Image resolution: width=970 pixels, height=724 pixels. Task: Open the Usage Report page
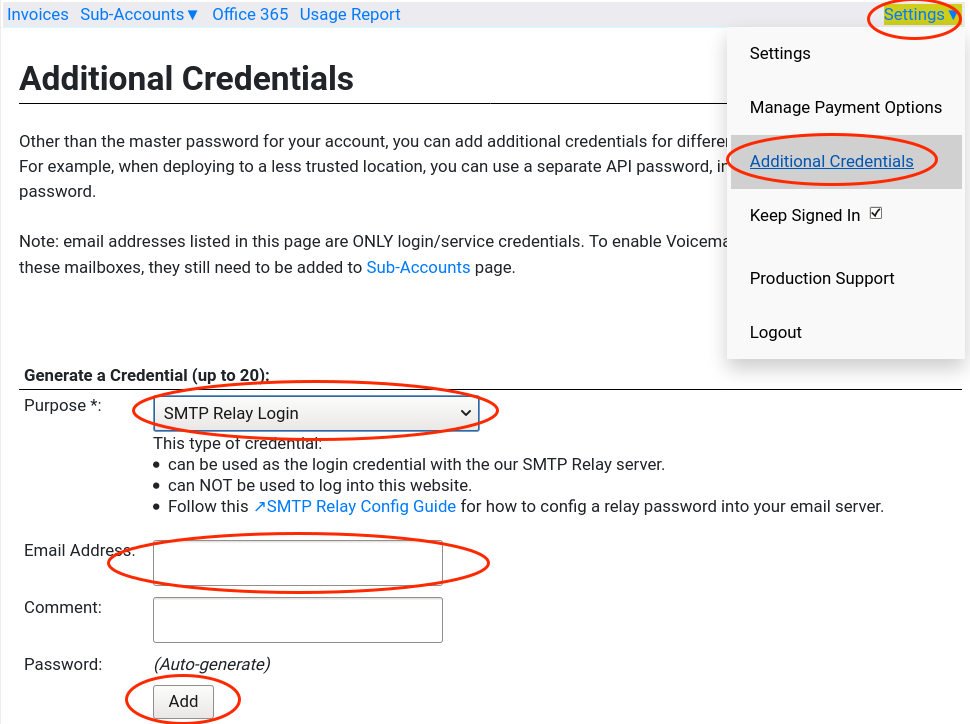[x=350, y=15]
